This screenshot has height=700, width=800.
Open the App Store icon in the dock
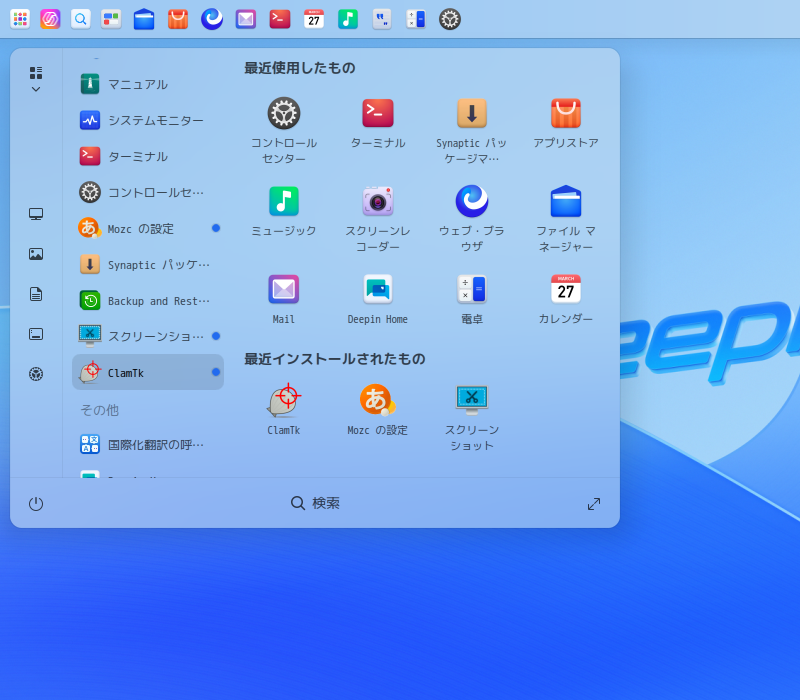[178, 19]
